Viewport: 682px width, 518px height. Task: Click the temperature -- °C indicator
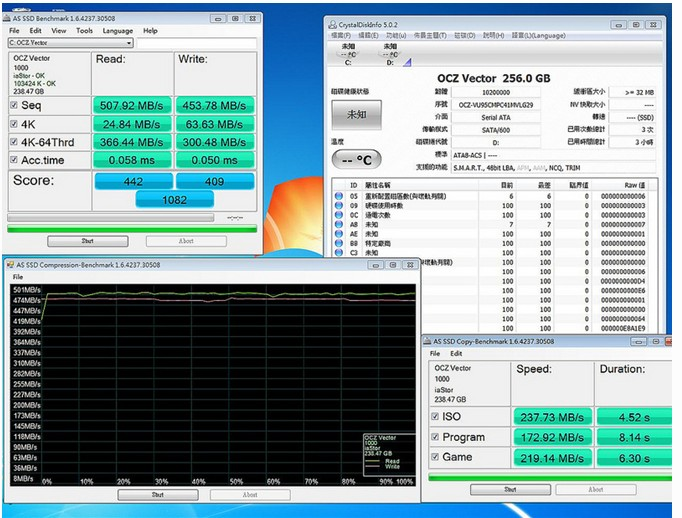[x=356, y=160]
